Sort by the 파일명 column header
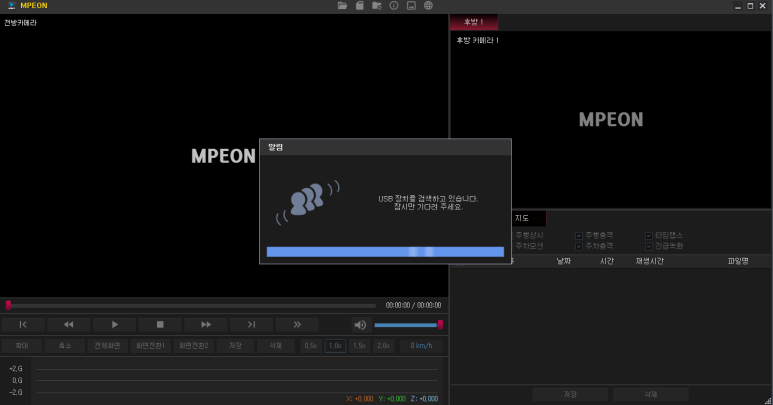The width and height of the screenshot is (773, 405). coord(738,261)
